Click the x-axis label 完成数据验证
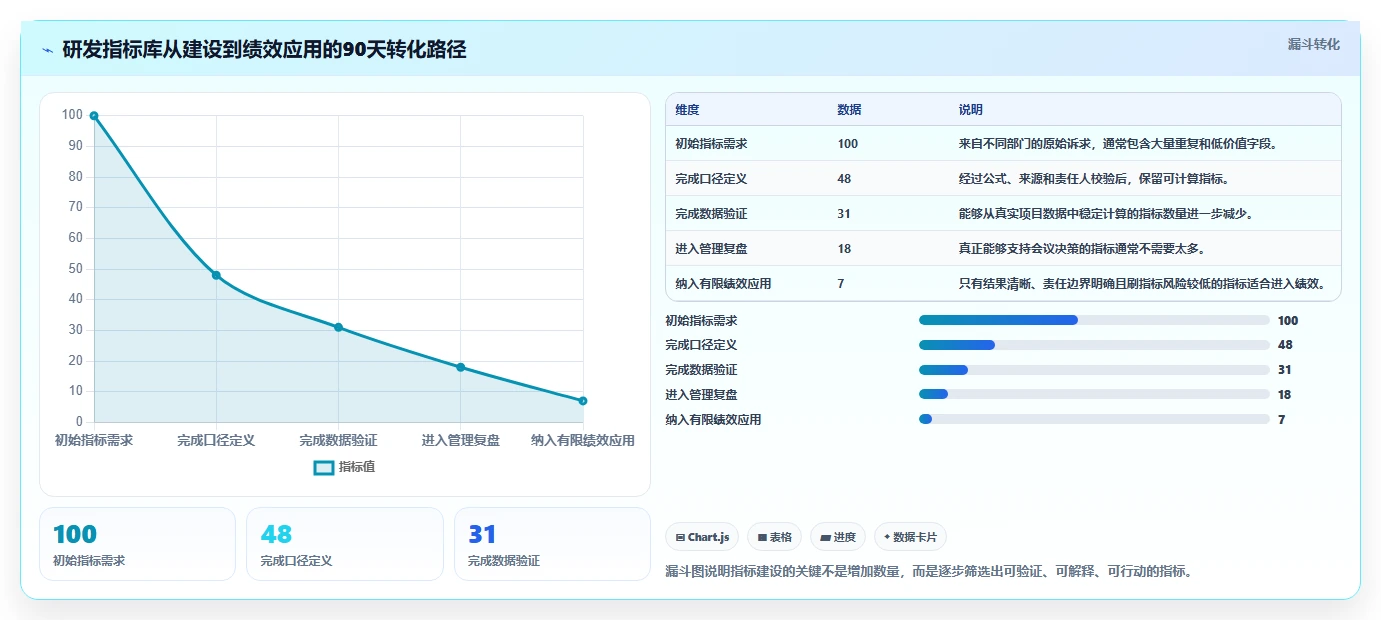The image size is (1381, 620). (x=338, y=440)
